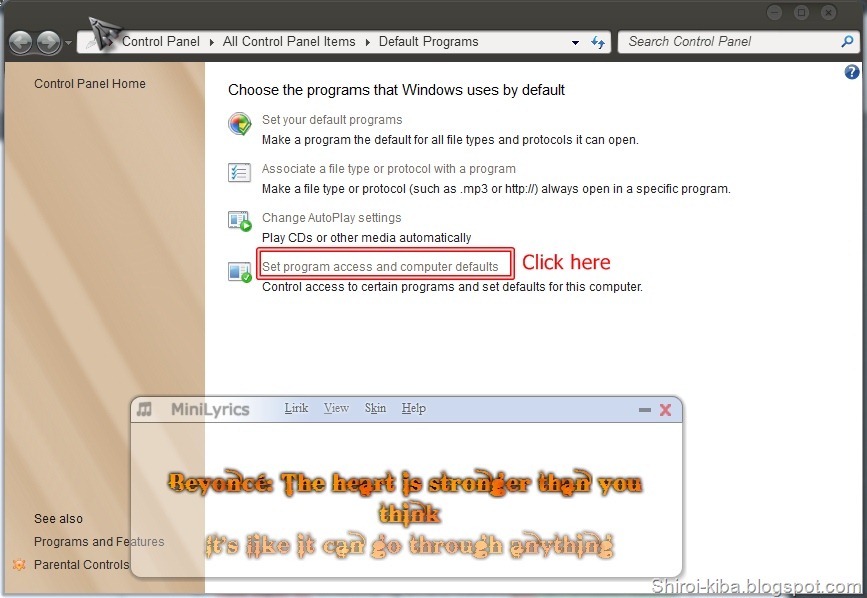Minimize the MiniLyrics window
The height and width of the screenshot is (598, 867).
tap(645, 410)
